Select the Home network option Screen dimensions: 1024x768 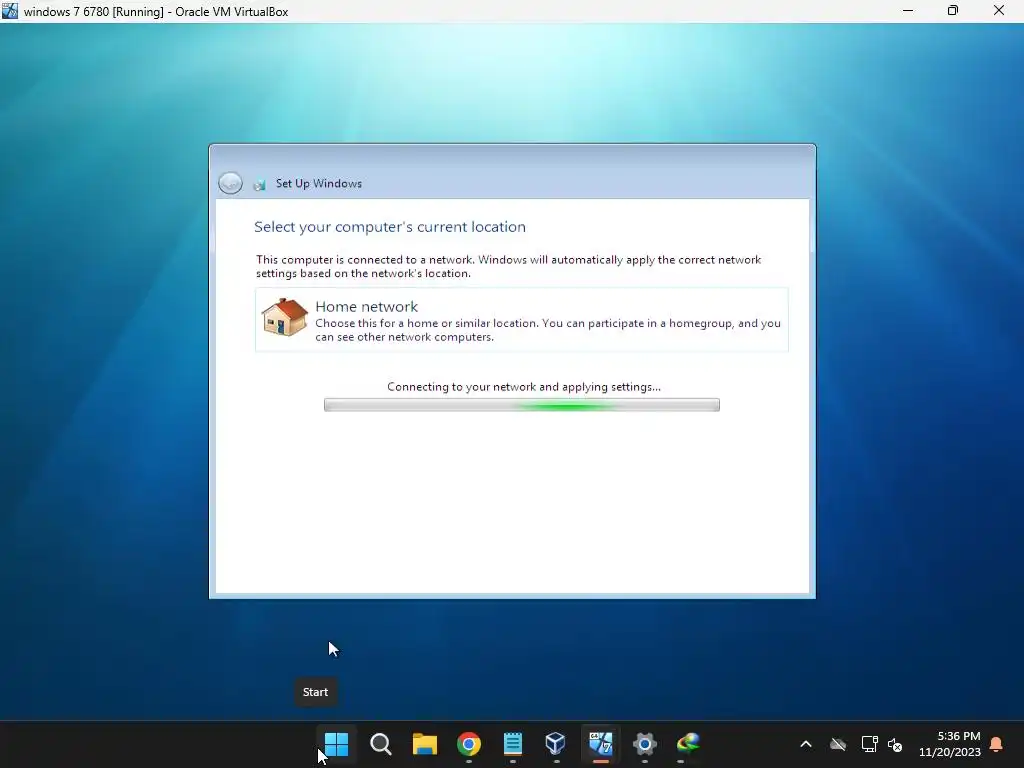[522, 320]
